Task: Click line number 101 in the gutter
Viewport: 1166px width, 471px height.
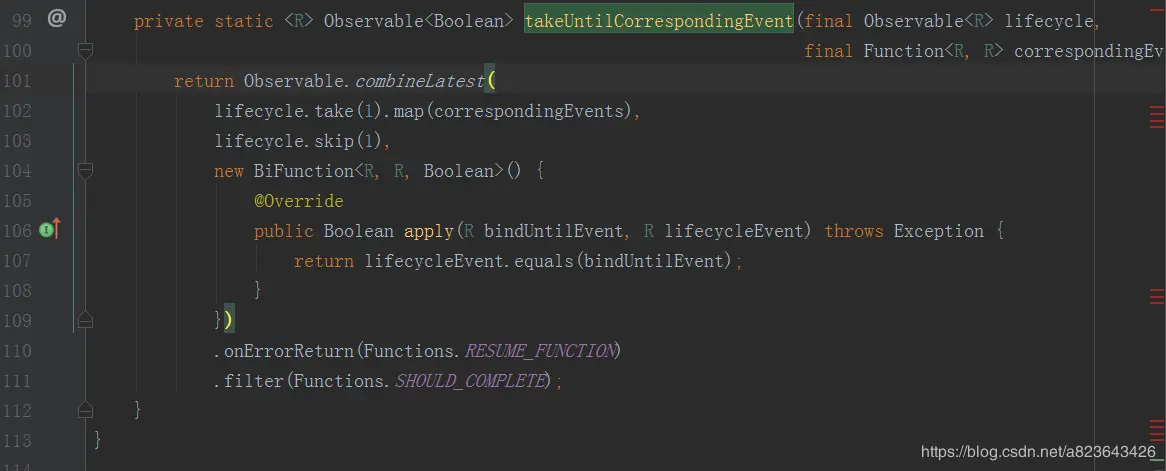Action: click(17, 80)
